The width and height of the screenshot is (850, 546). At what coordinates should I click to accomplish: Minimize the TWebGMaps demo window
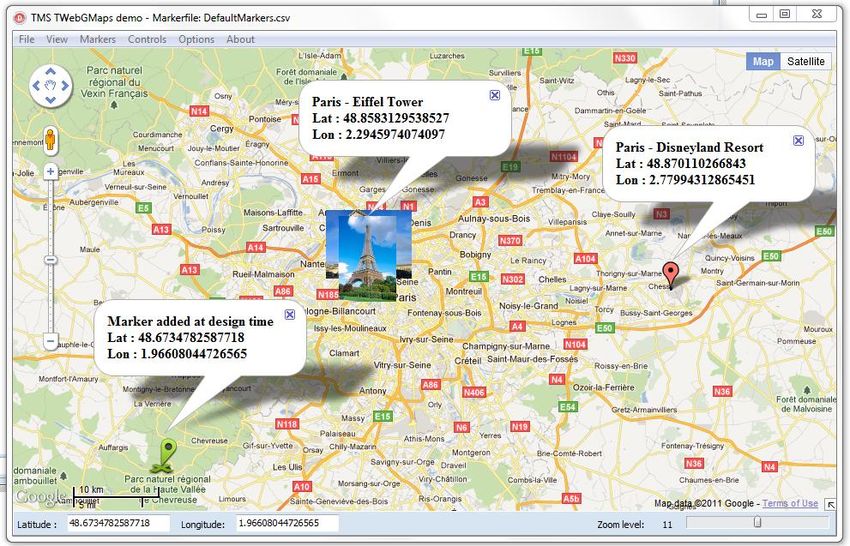click(x=762, y=15)
